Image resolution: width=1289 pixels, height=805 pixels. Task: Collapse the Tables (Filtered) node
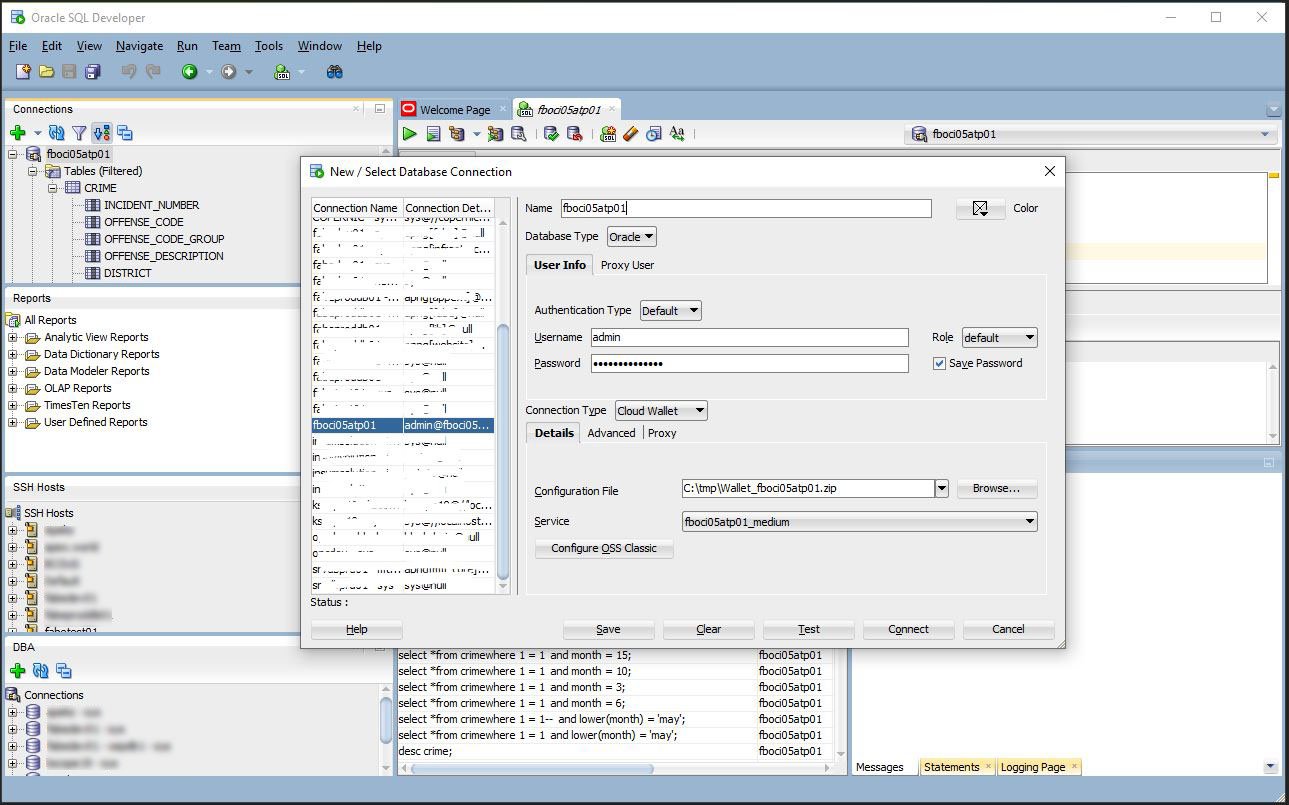pyautogui.click(x=32, y=171)
